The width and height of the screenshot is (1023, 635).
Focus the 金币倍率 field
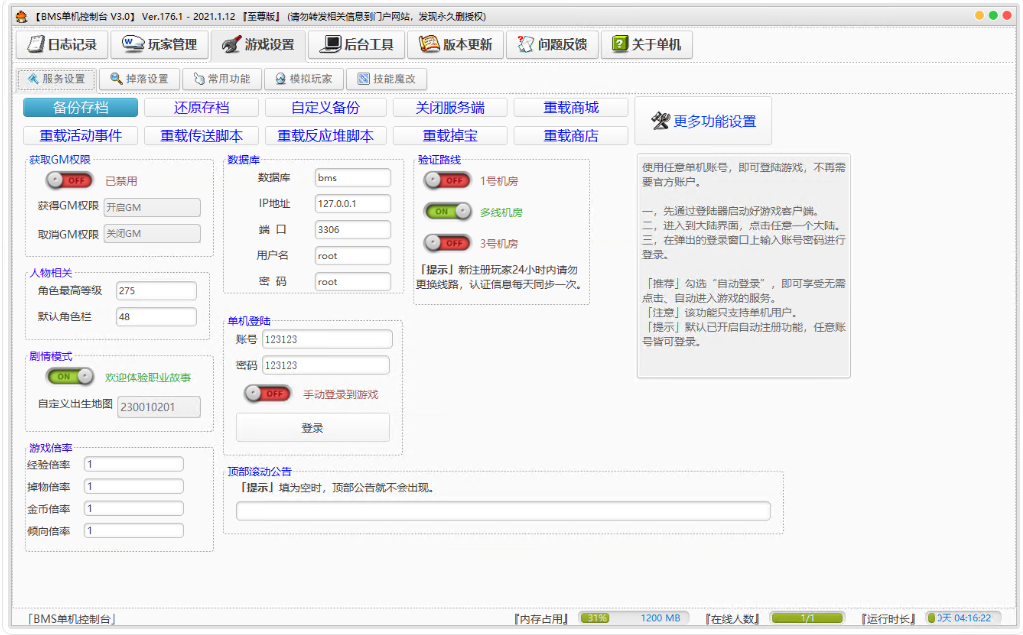coord(134,508)
